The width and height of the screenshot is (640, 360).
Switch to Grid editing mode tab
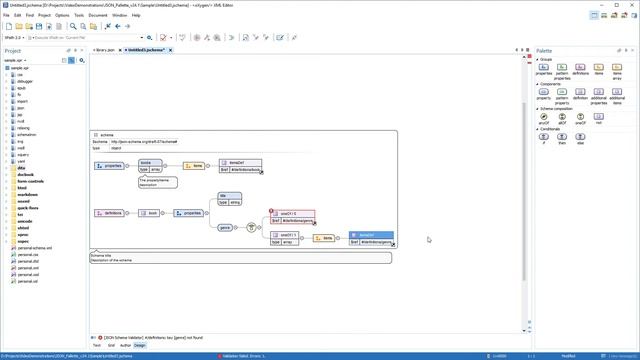[111, 346]
